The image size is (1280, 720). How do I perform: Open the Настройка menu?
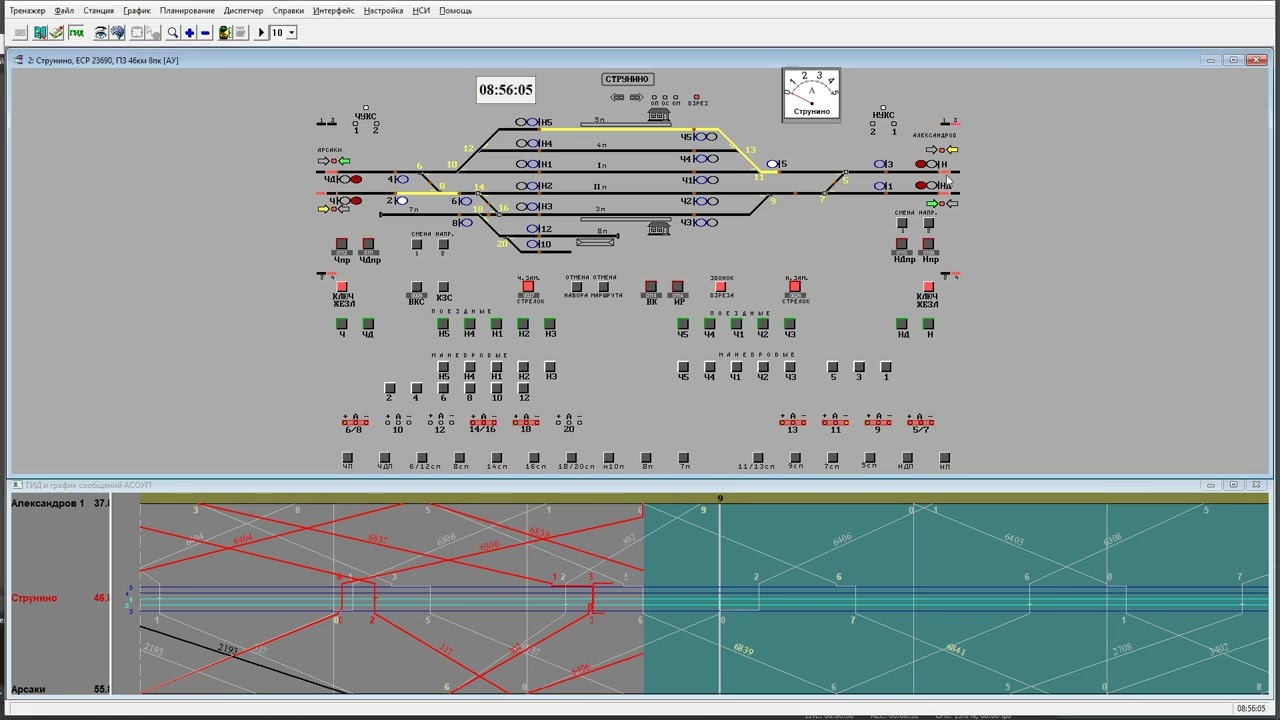pyautogui.click(x=383, y=11)
